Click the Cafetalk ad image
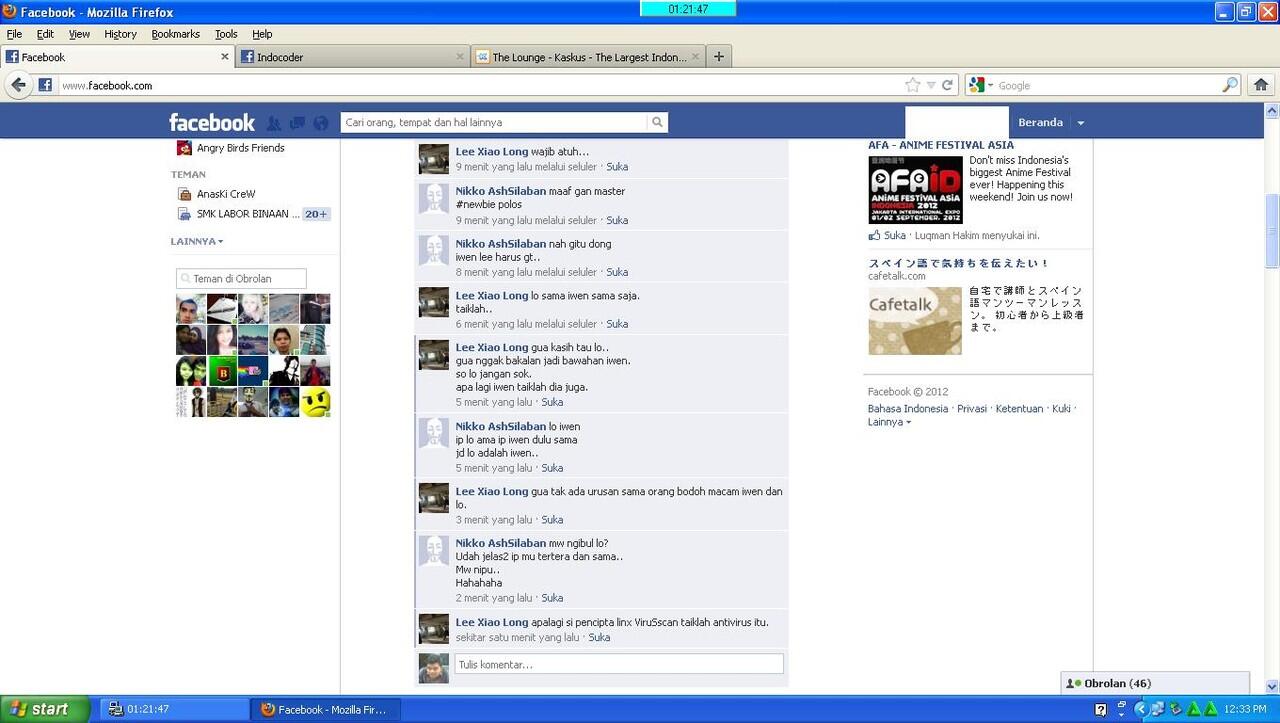 coord(915,321)
